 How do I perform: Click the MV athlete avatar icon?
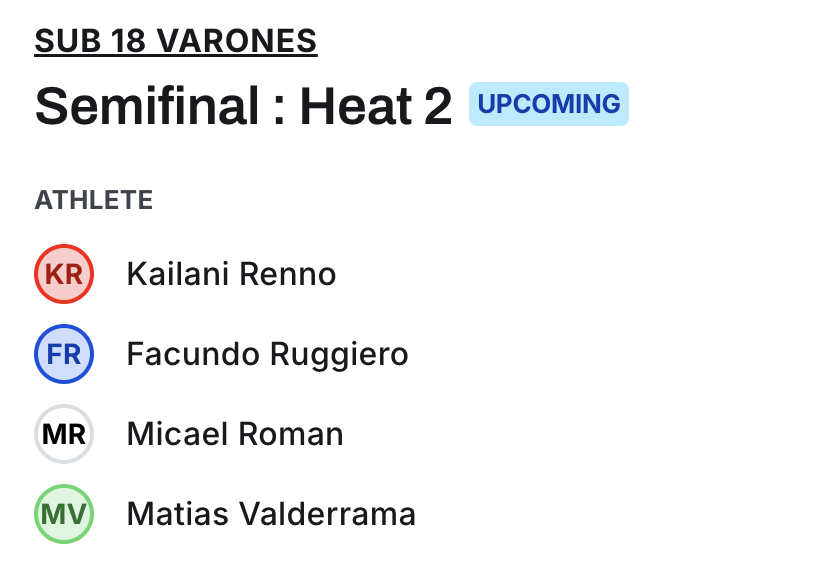[x=64, y=514]
